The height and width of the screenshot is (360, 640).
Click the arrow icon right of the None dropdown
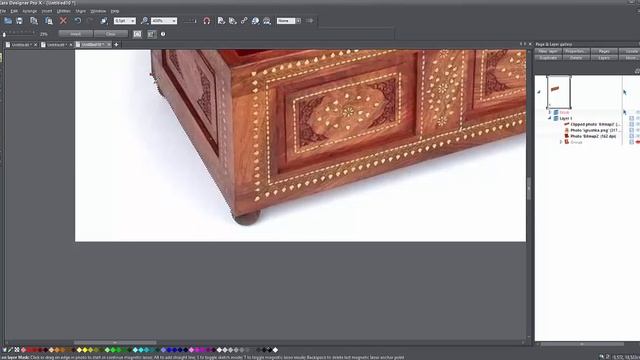pyautogui.click(x=310, y=21)
